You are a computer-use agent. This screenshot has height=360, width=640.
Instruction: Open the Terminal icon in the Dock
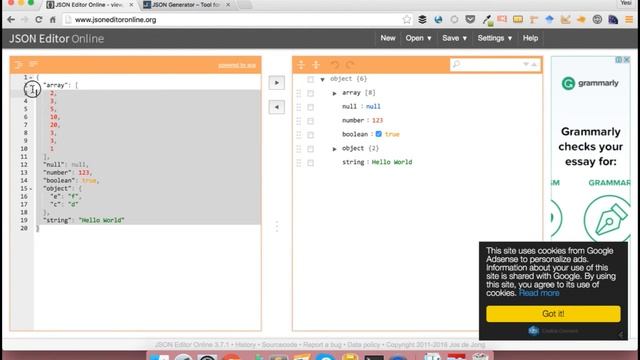click(x=374, y=358)
